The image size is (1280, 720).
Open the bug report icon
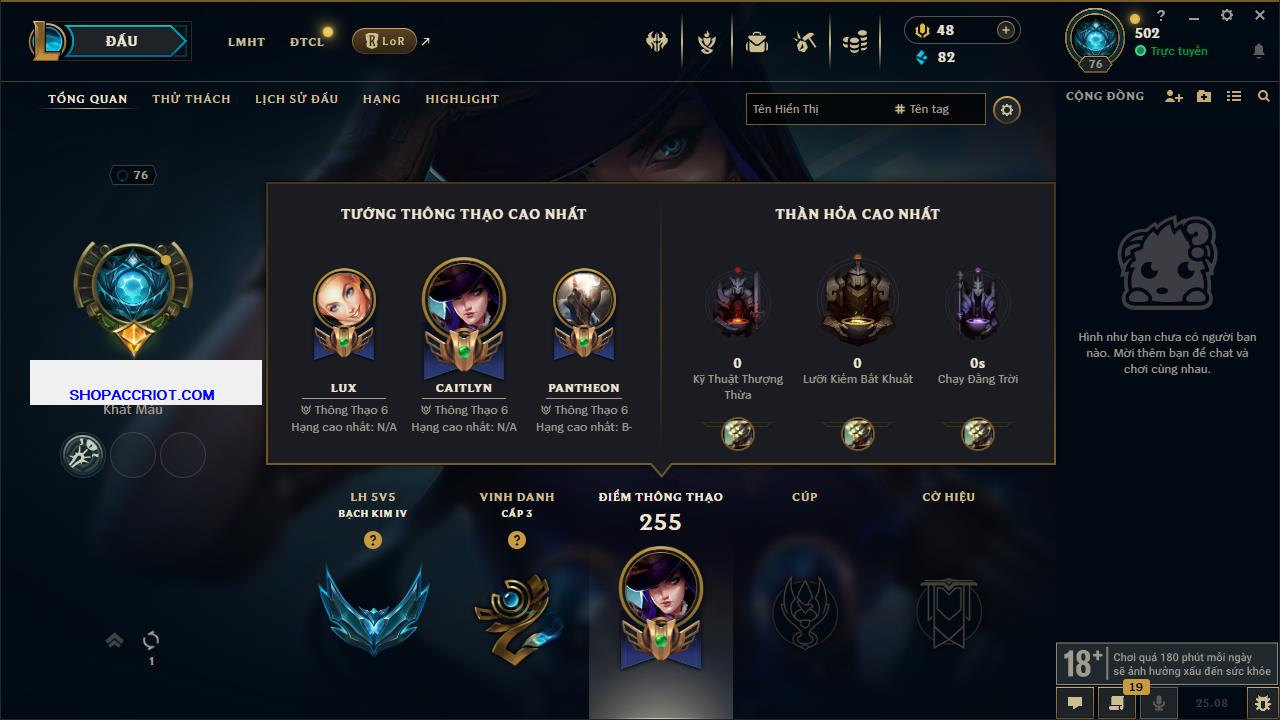[1263, 703]
